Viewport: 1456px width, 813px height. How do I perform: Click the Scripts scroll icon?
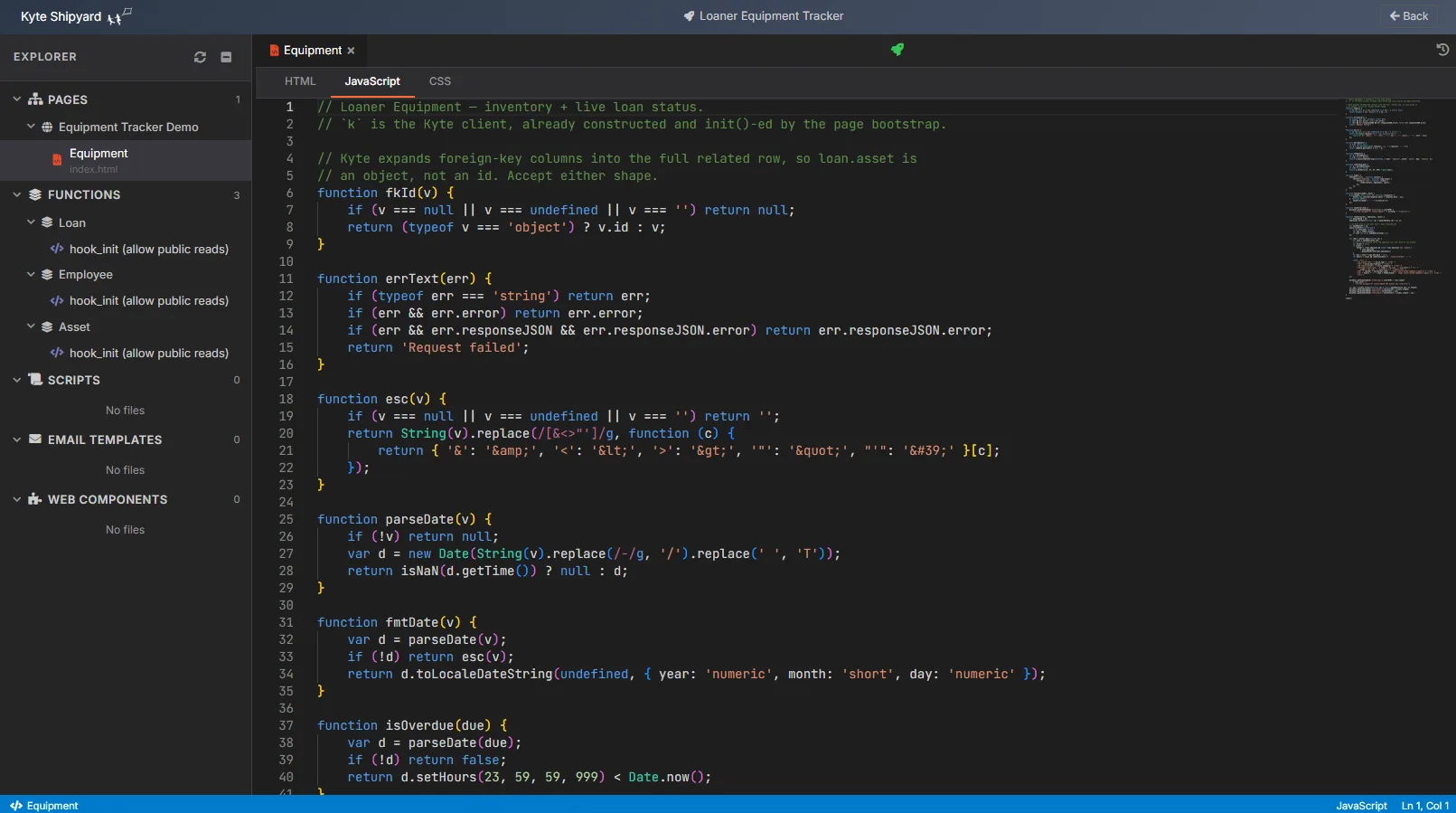pyautogui.click(x=35, y=380)
